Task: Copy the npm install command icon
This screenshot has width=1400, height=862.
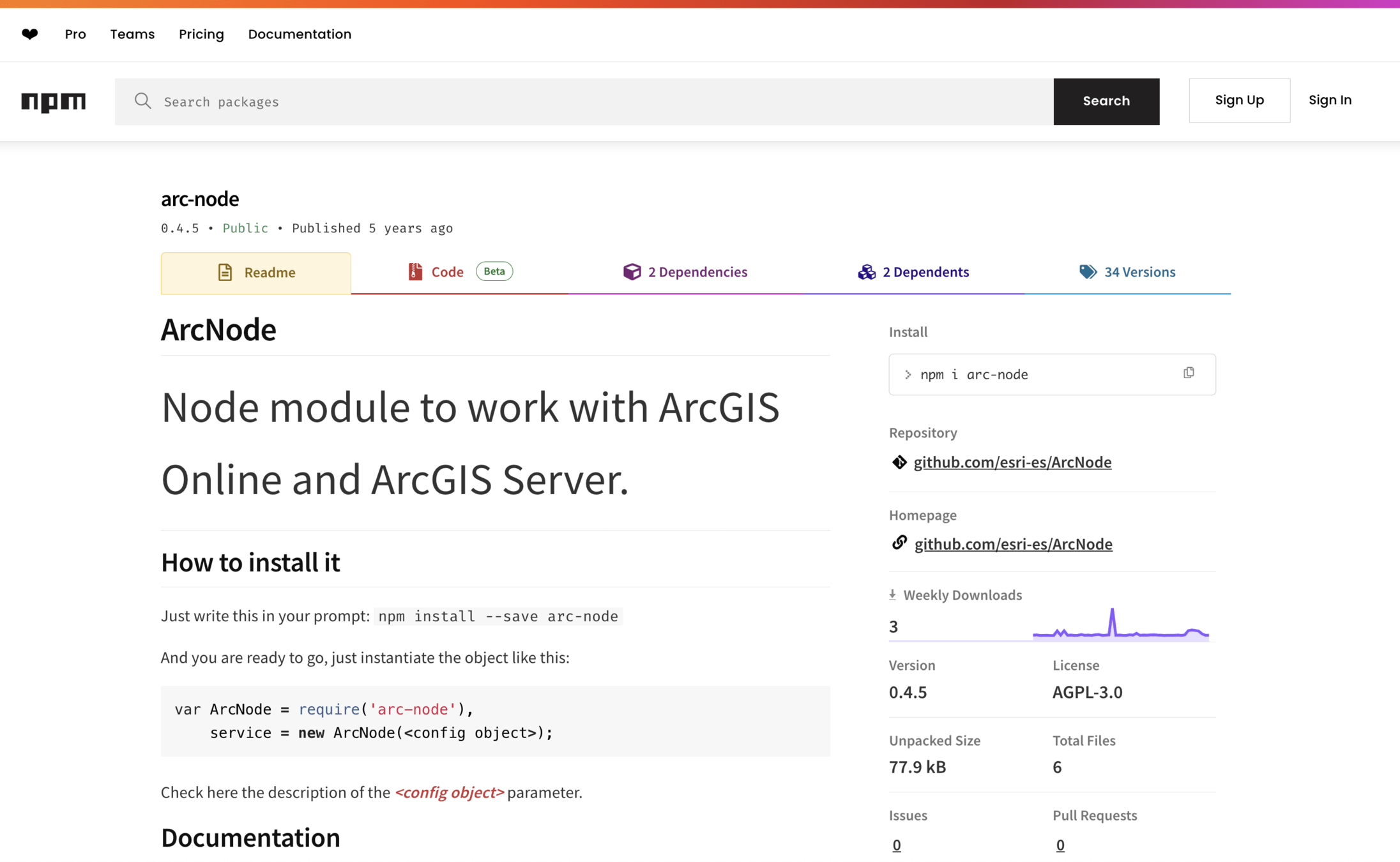Action: [x=1188, y=373]
